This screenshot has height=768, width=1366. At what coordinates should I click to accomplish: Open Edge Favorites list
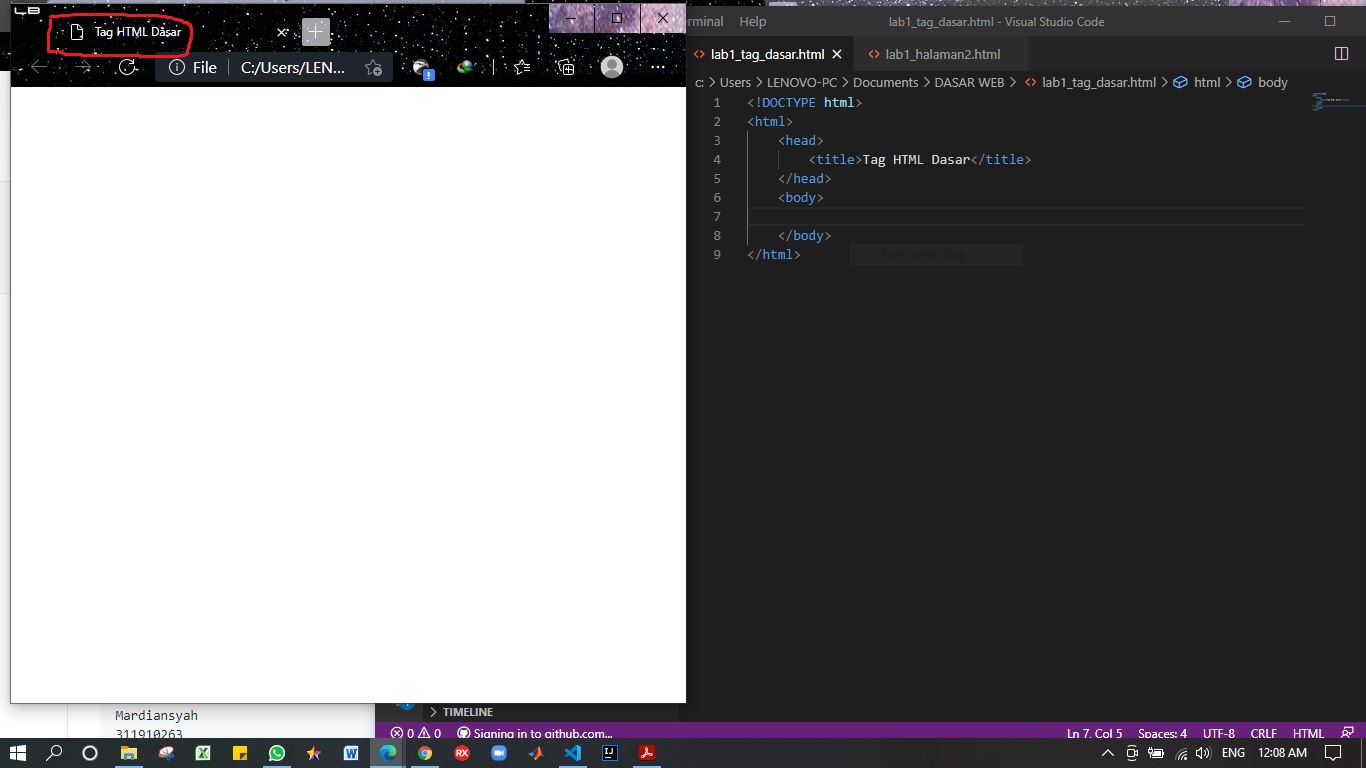pos(522,67)
